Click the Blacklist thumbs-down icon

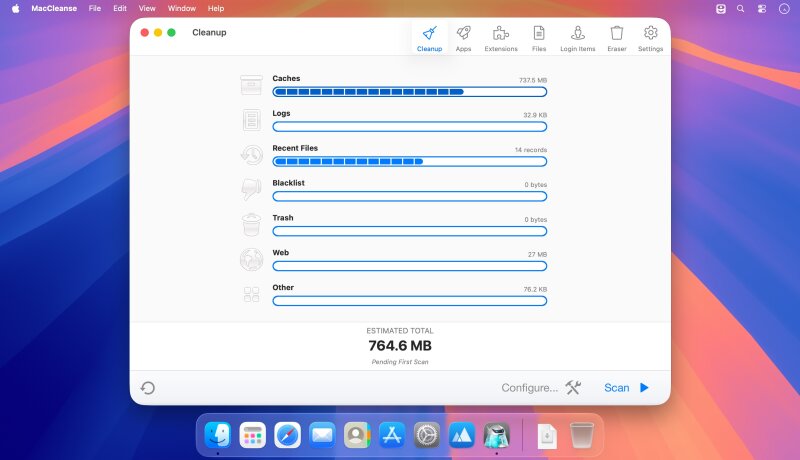point(252,190)
